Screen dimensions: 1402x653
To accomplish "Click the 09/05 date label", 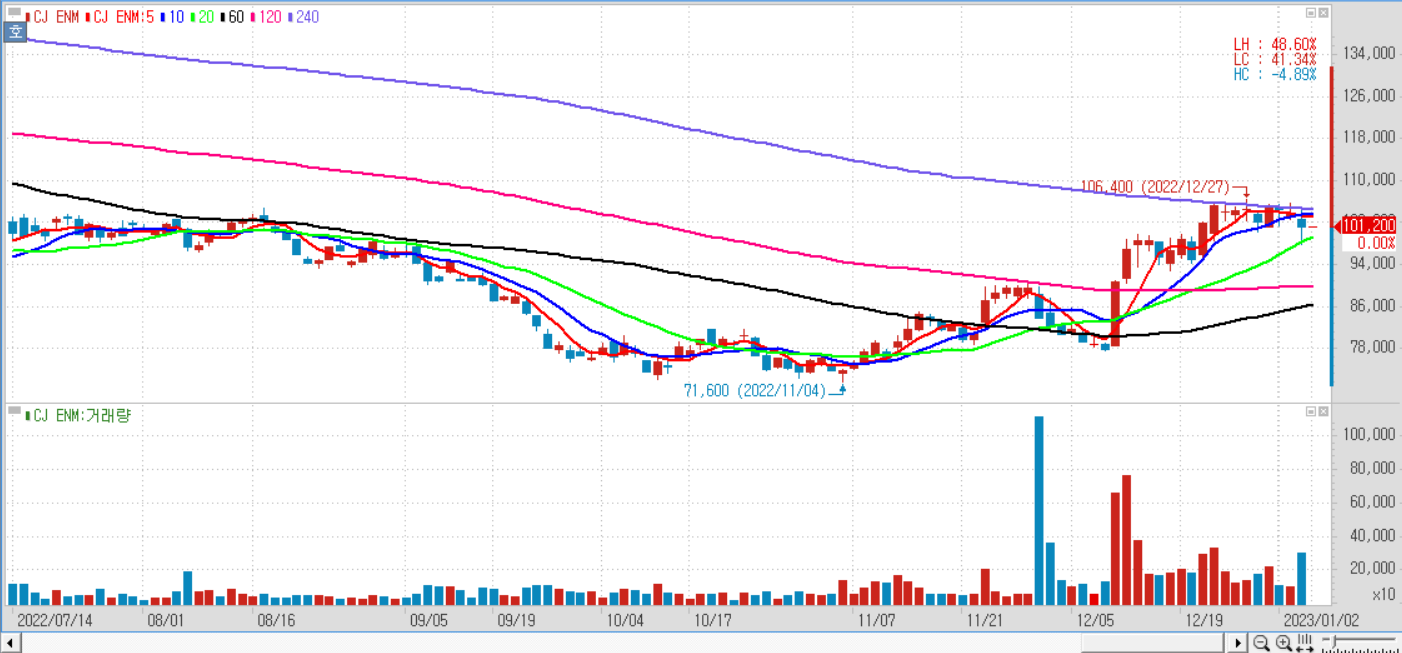I will (x=429, y=620).
